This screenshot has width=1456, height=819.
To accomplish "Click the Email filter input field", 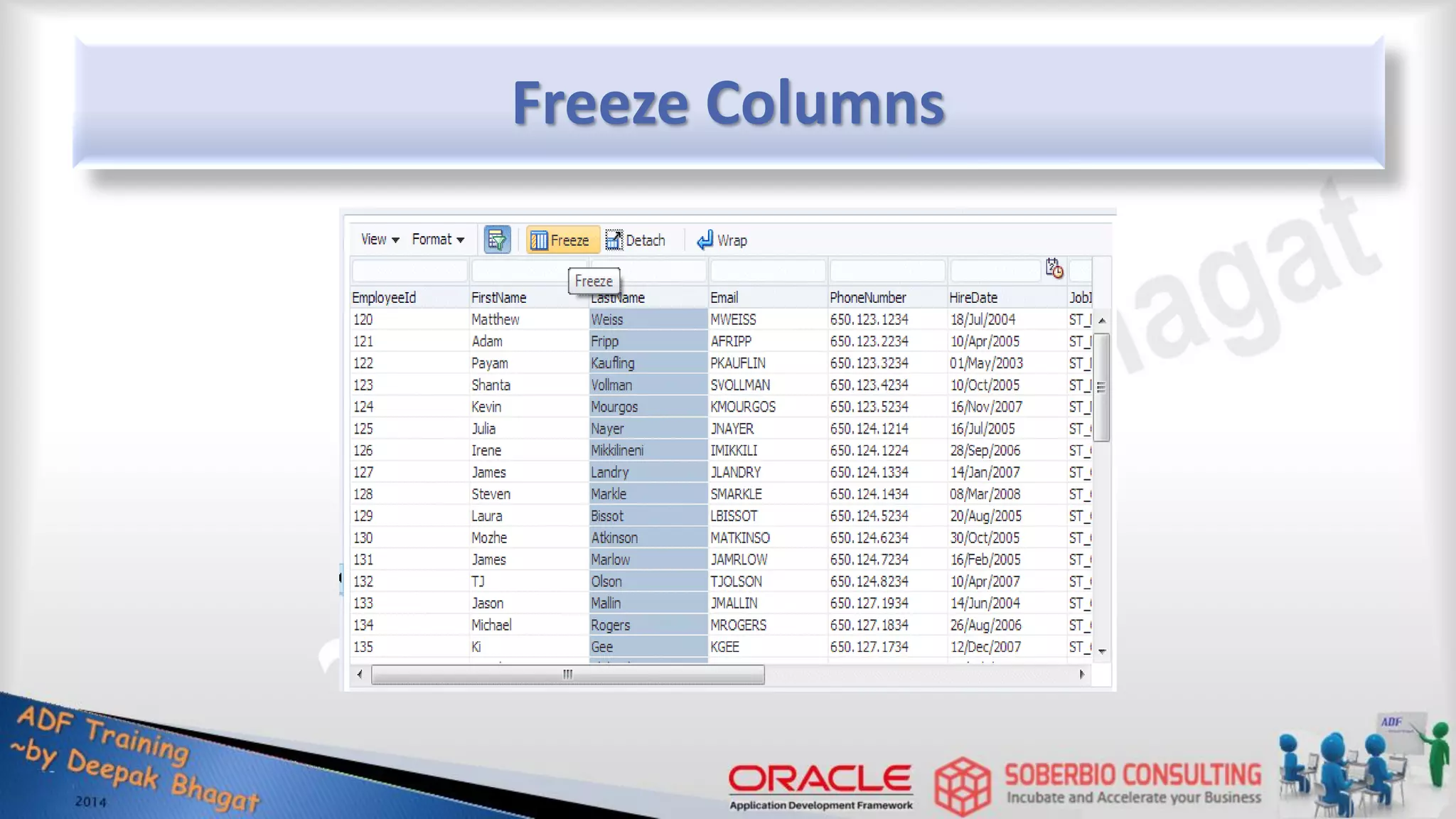I will (x=768, y=271).
